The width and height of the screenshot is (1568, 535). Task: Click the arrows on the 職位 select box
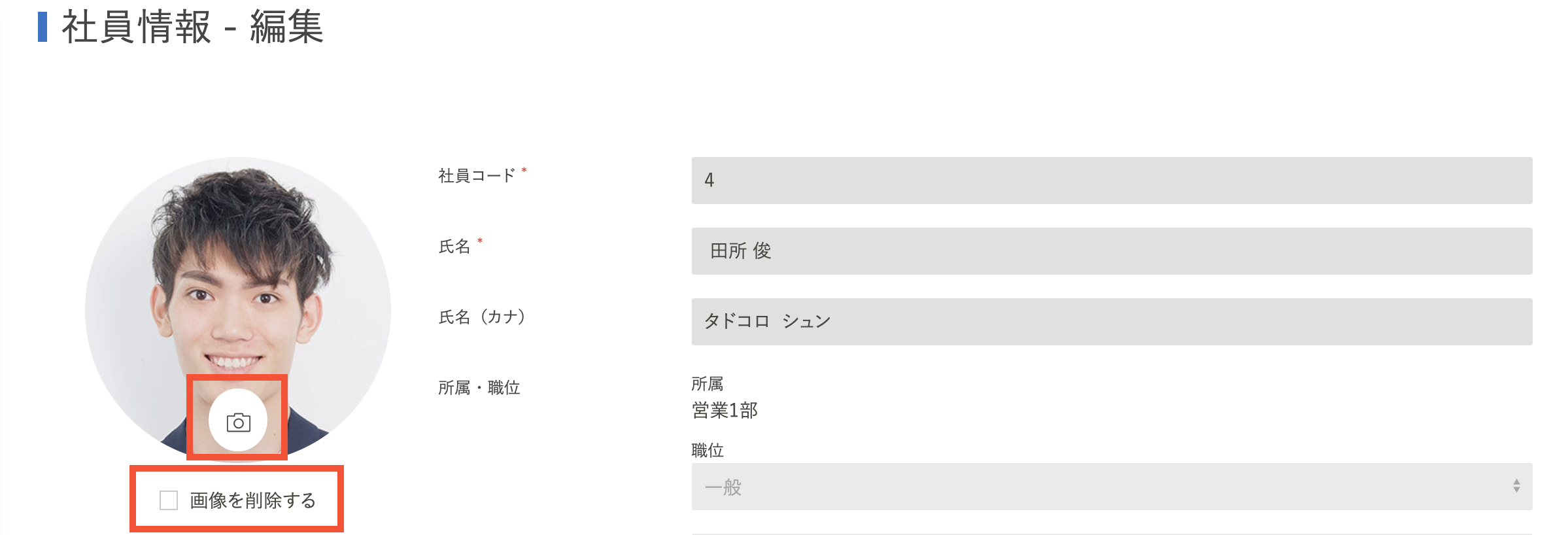(x=1516, y=486)
